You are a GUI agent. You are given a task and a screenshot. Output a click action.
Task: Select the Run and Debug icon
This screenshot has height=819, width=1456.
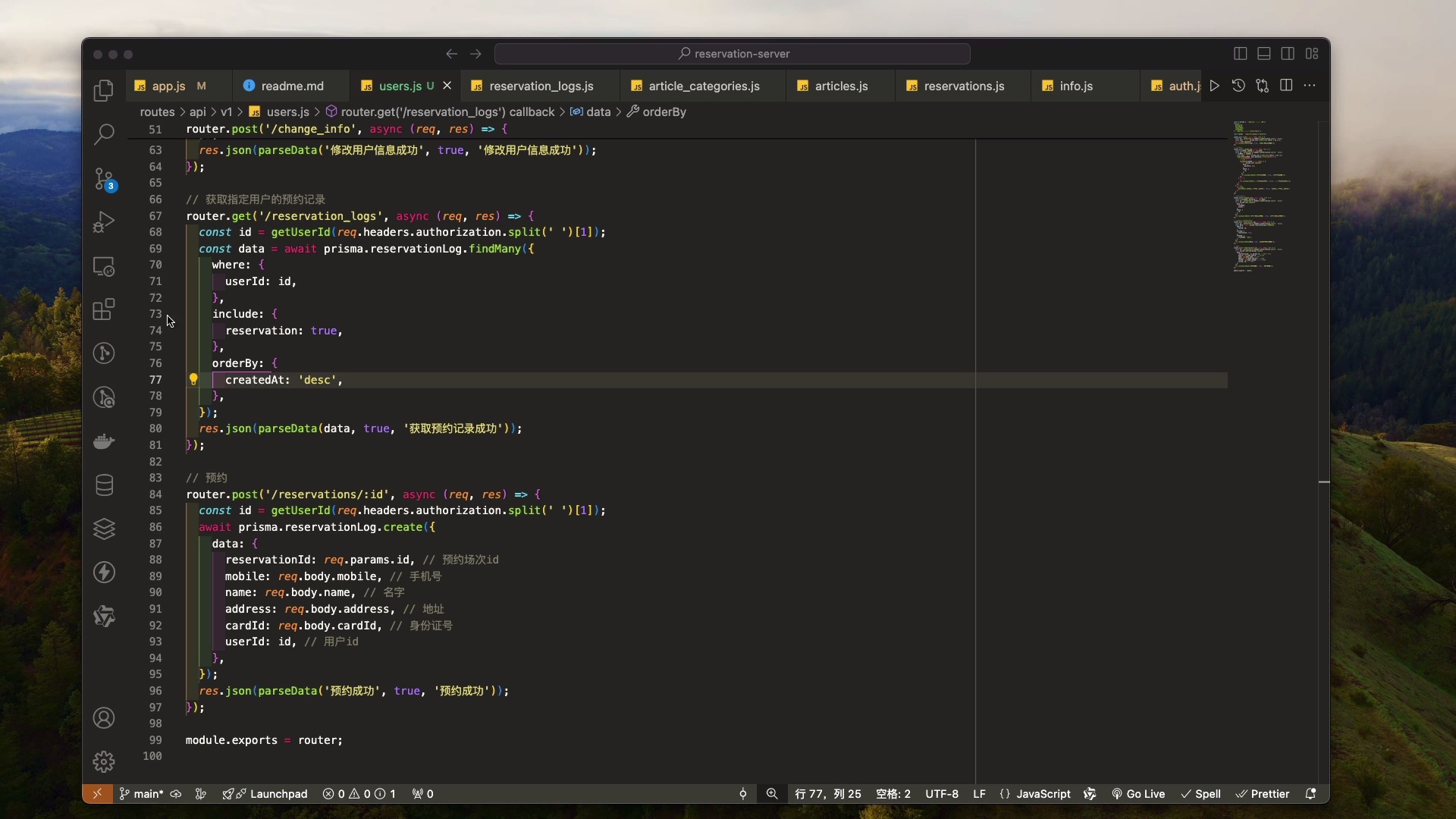pos(104,221)
